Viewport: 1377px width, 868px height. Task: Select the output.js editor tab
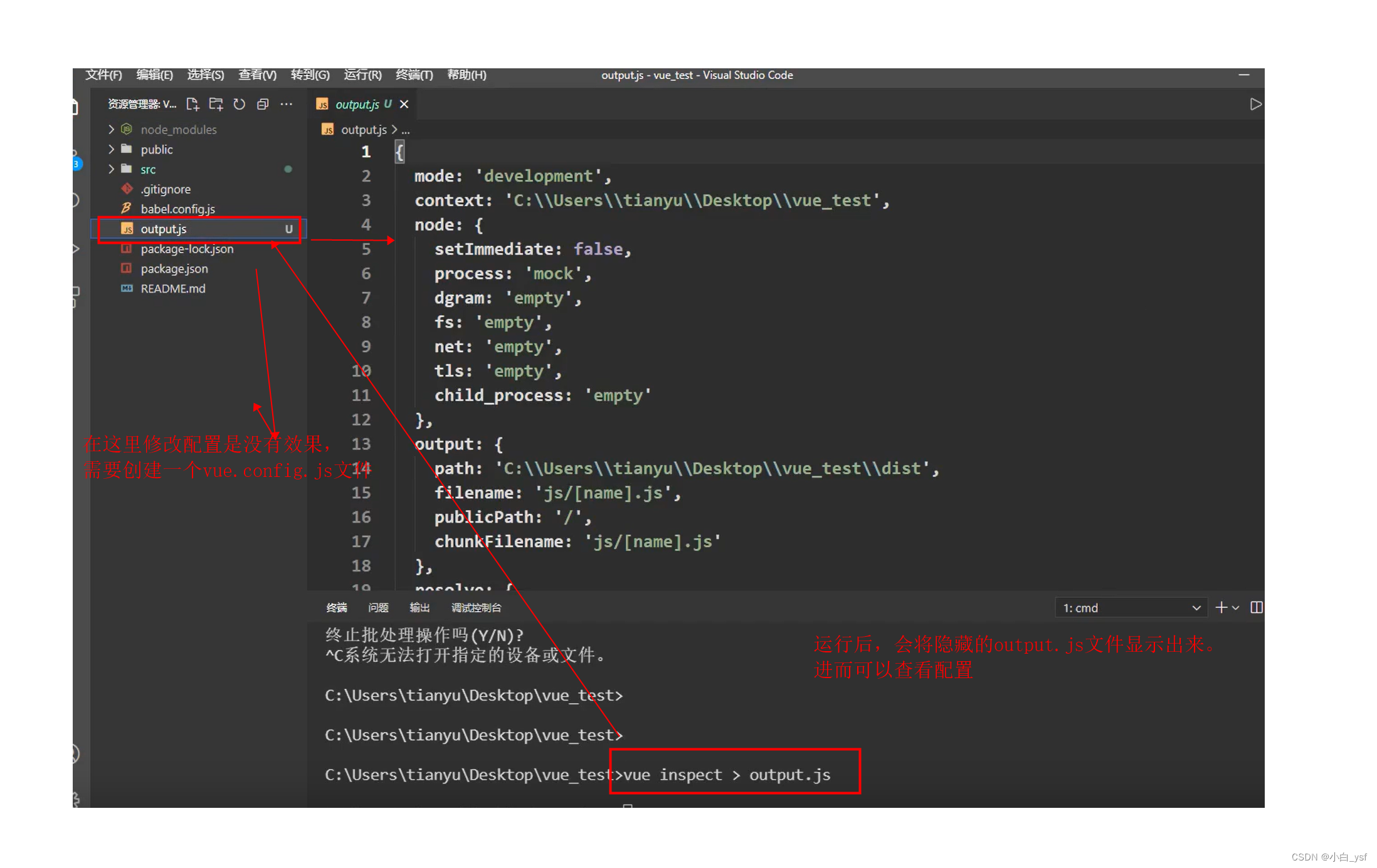coord(362,104)
